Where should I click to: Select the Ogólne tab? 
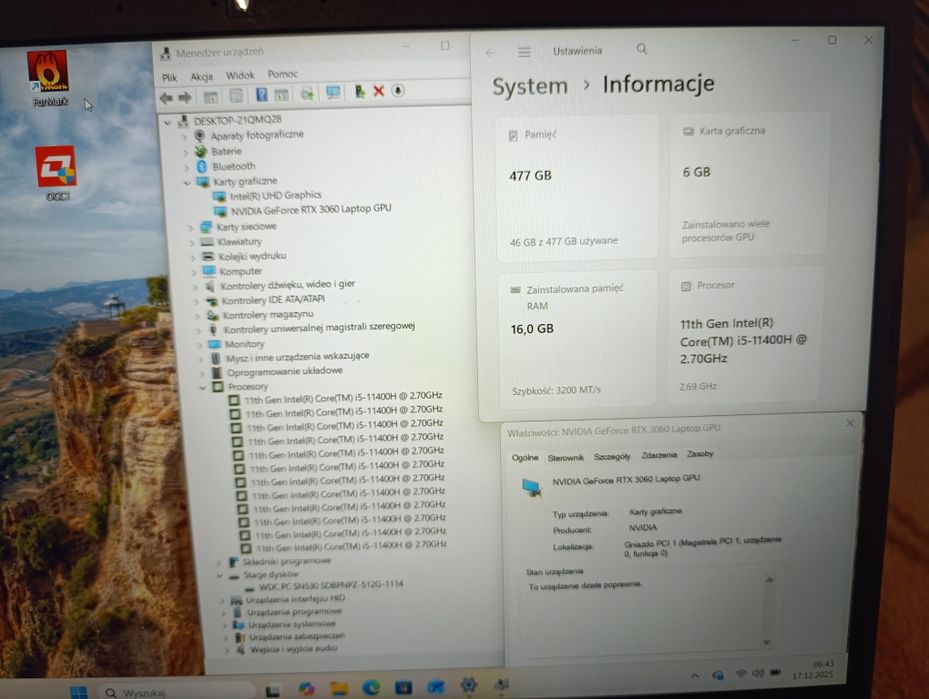click(525, 458)
